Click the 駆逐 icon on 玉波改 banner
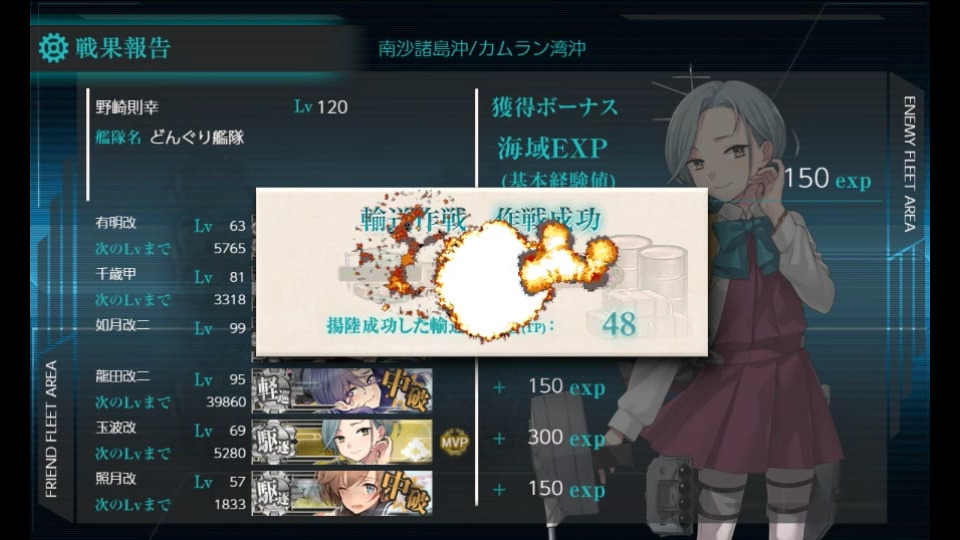This screenshot has width=960, height=540. pos(272,442)
